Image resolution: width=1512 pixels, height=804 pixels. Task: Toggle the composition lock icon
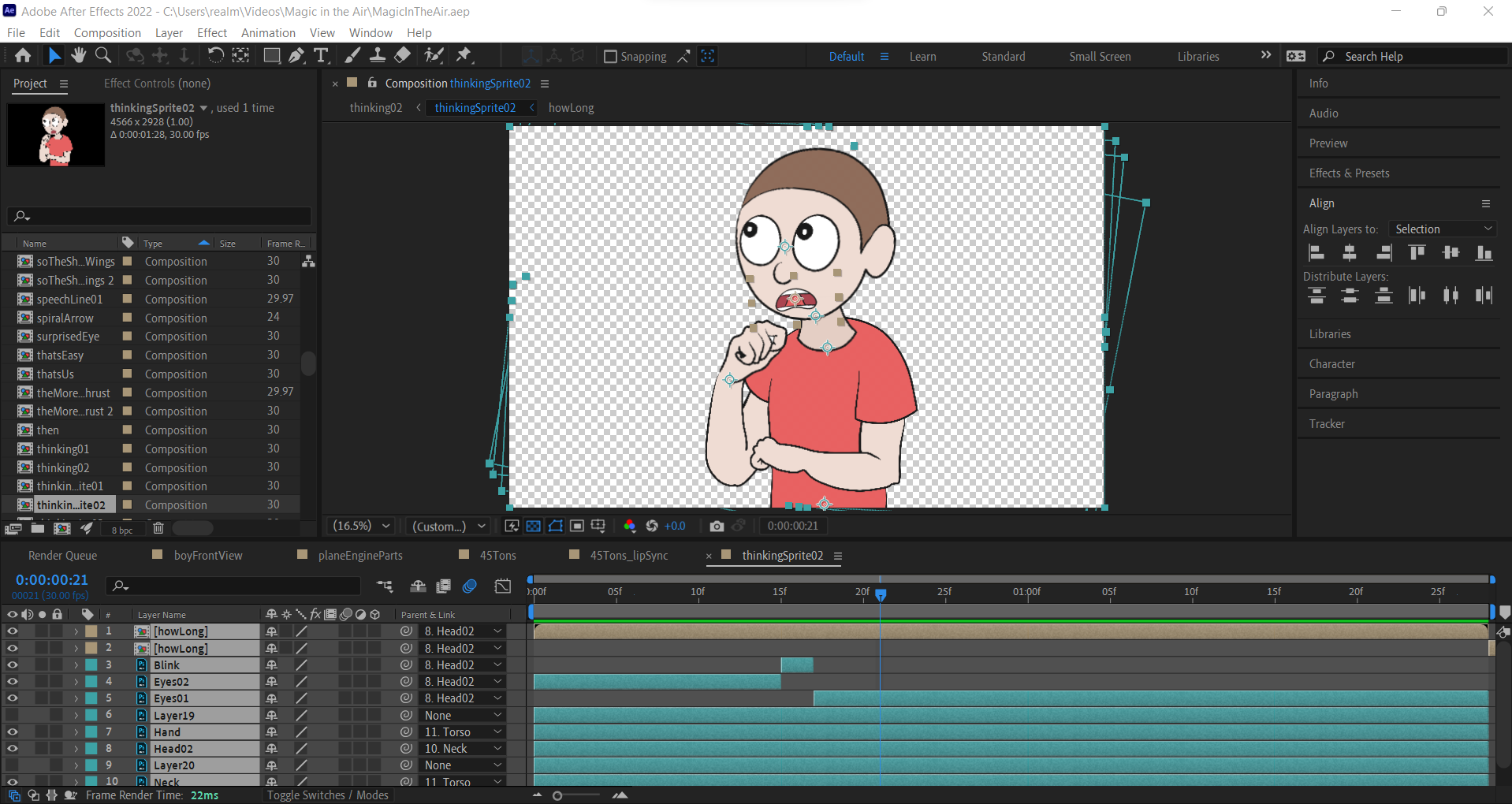point(372,83)
